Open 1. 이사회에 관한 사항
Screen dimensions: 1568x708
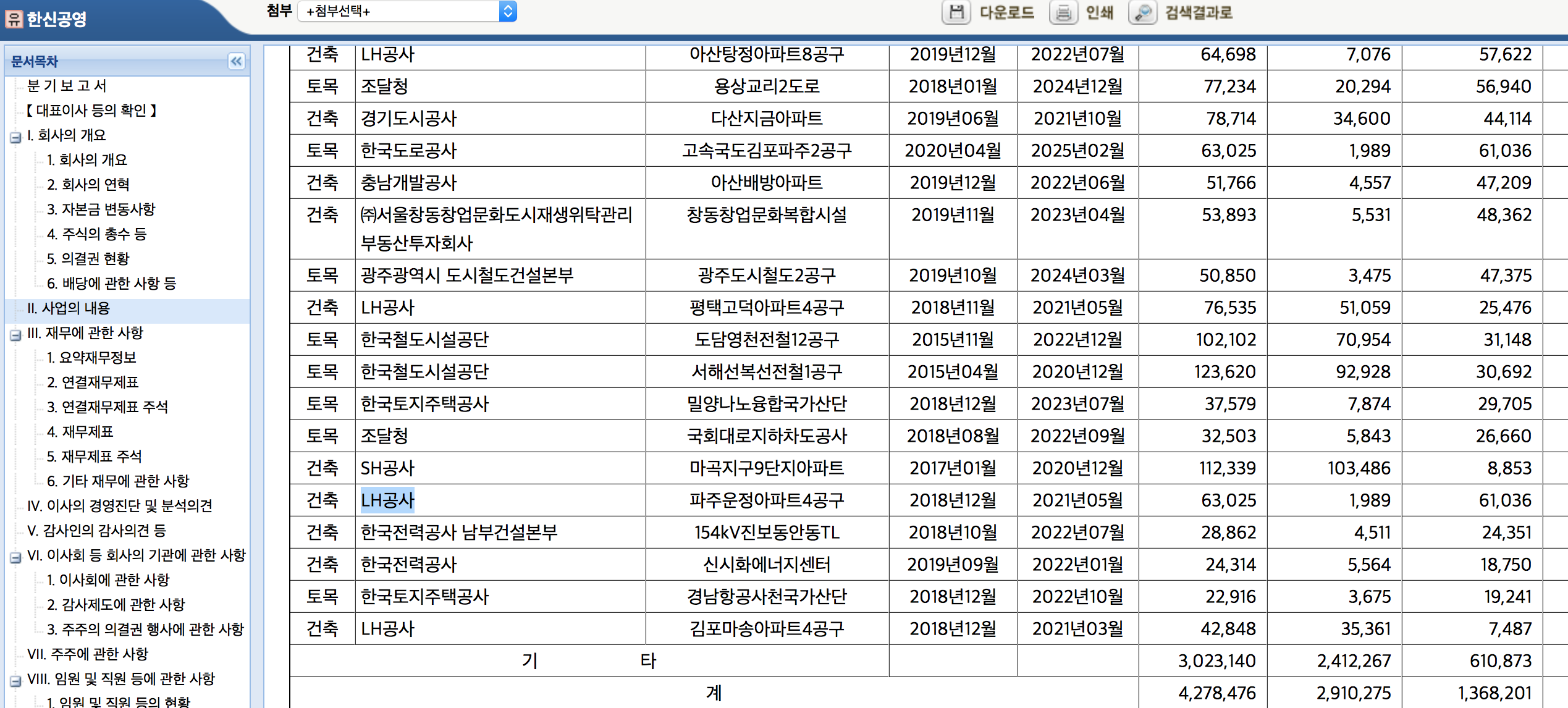108,580
